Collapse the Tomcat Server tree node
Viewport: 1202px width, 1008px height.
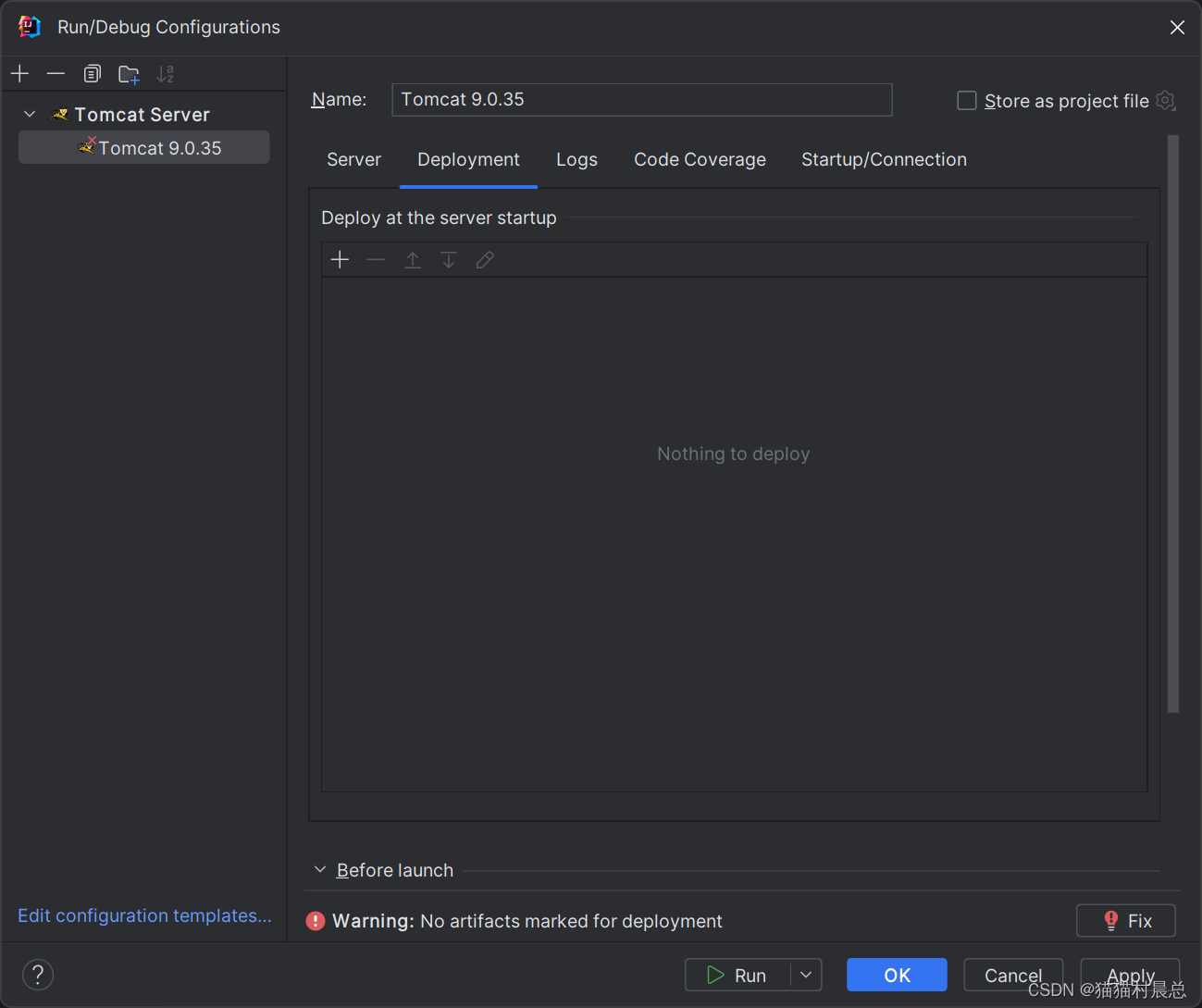[30, 114]
